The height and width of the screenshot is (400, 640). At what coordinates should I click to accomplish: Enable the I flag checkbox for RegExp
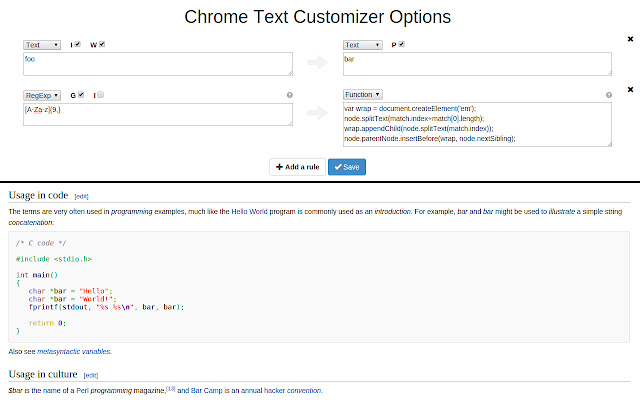tap(101, 95)
